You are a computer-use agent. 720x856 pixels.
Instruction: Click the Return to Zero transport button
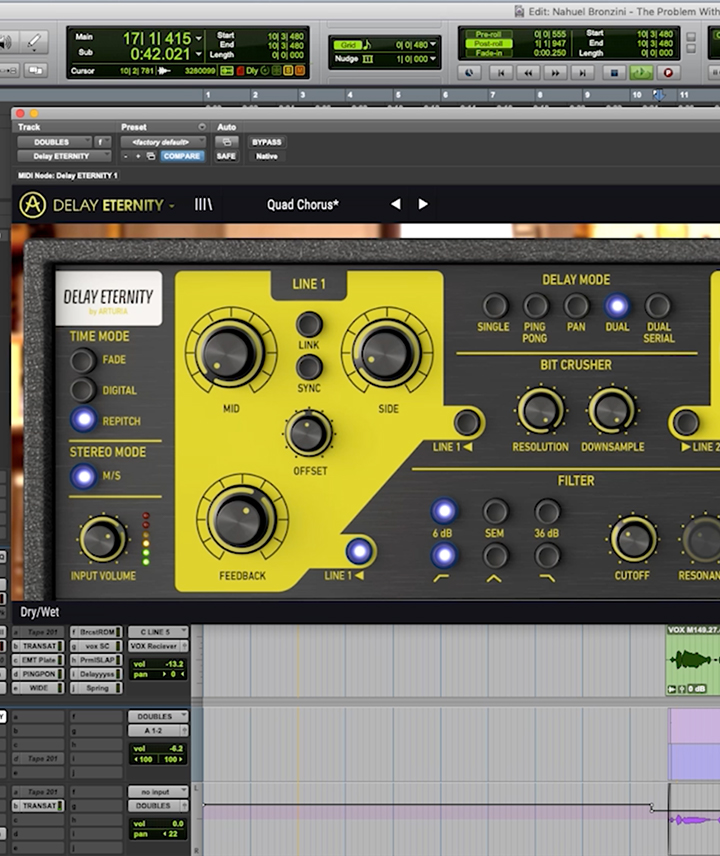click(501, 72)
